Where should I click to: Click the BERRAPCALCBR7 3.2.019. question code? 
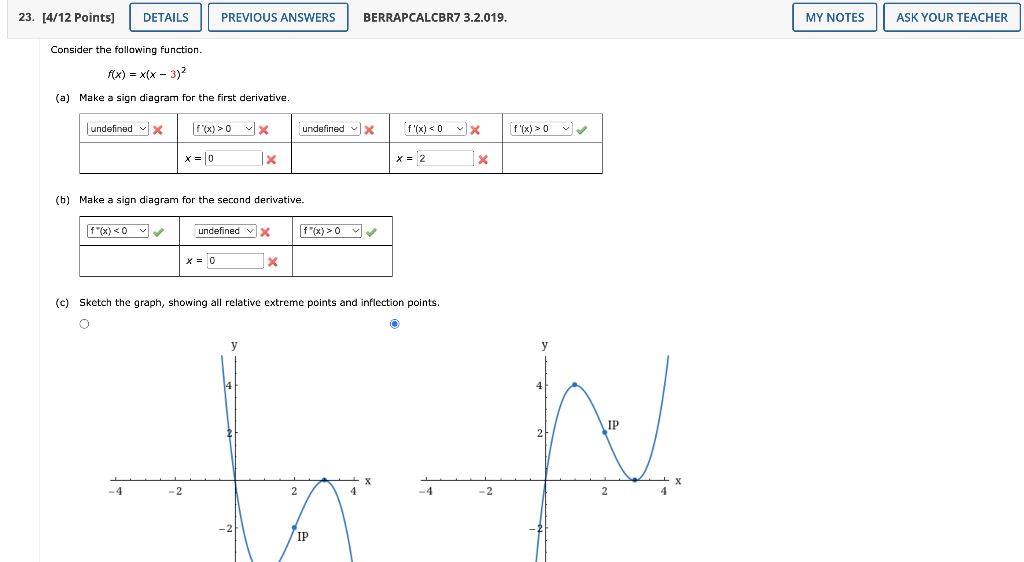435,18
